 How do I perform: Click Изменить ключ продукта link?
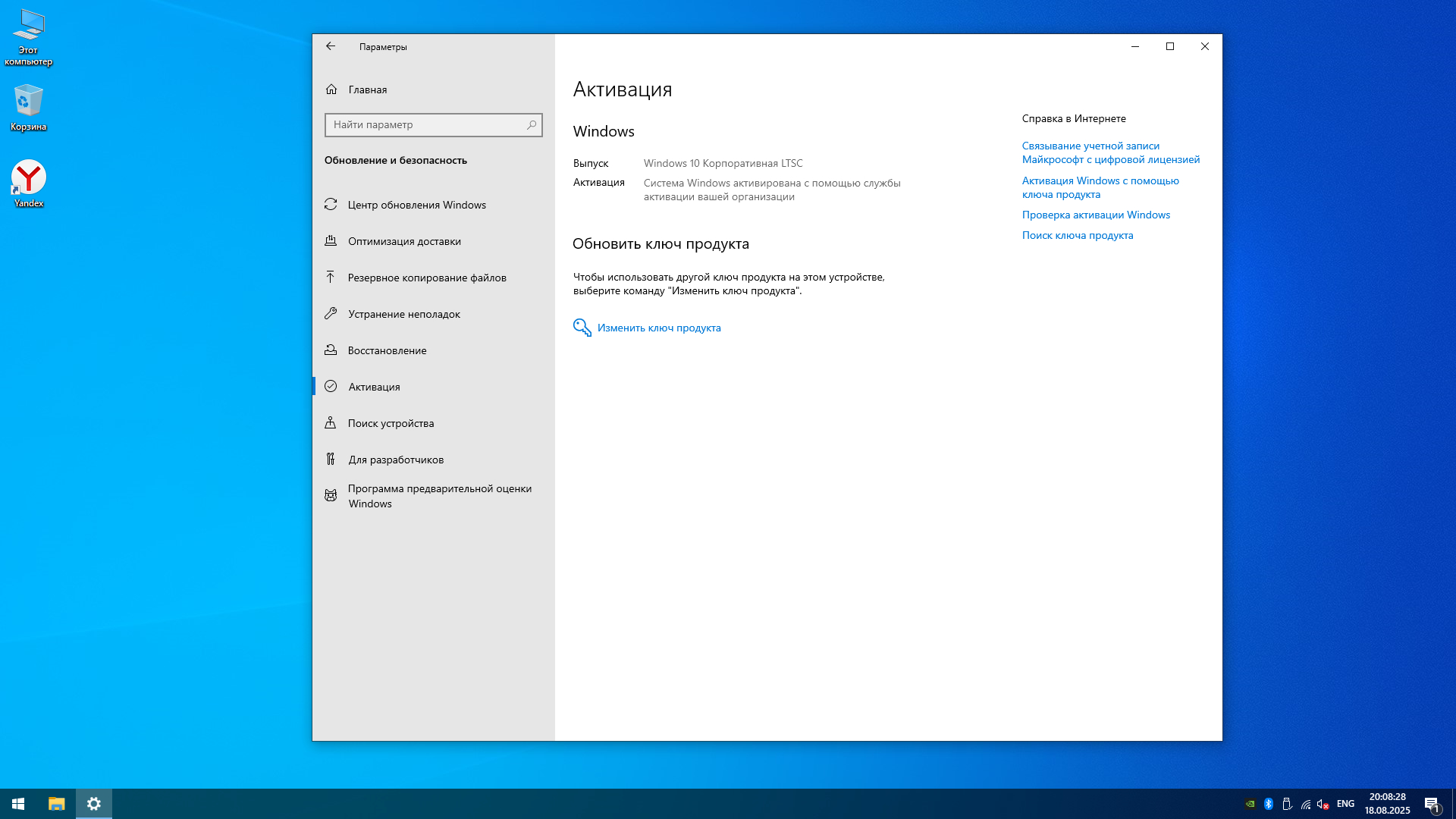658,328
